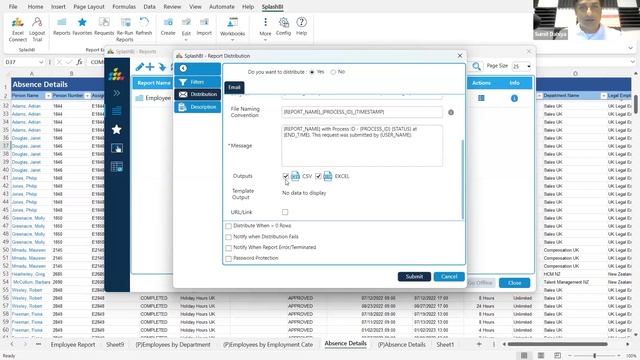Toggle the EXCEL output checkbox

pos(318,176)
